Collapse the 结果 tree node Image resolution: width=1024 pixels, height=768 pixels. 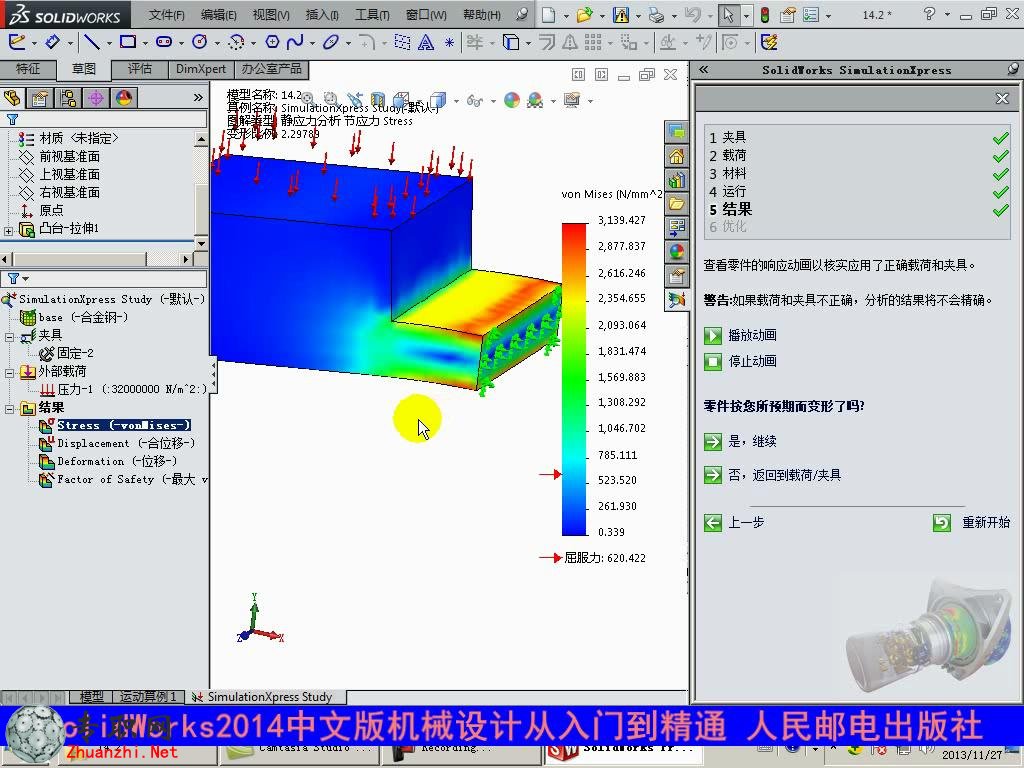click(9, 409)
